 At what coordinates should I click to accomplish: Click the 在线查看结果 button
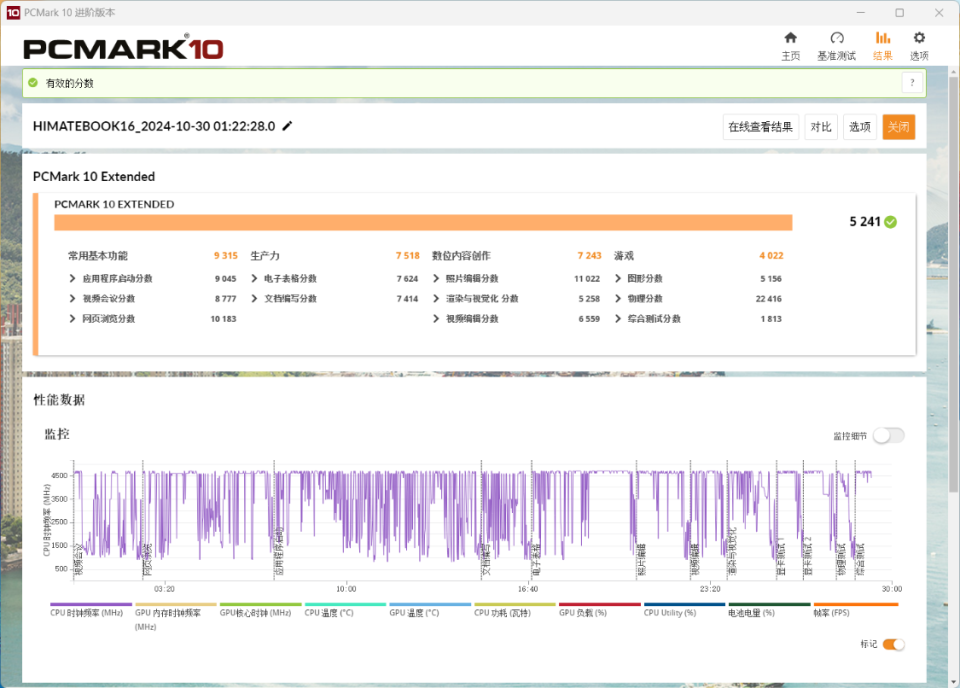tap(760, 127)
